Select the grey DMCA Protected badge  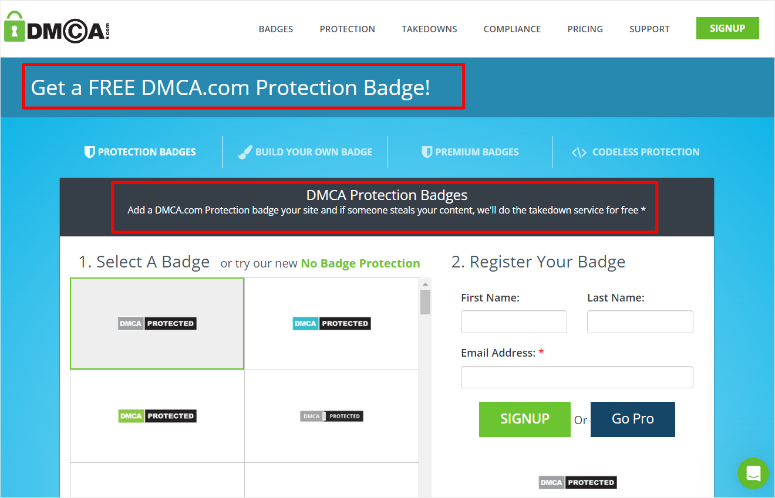pos(157,324)
